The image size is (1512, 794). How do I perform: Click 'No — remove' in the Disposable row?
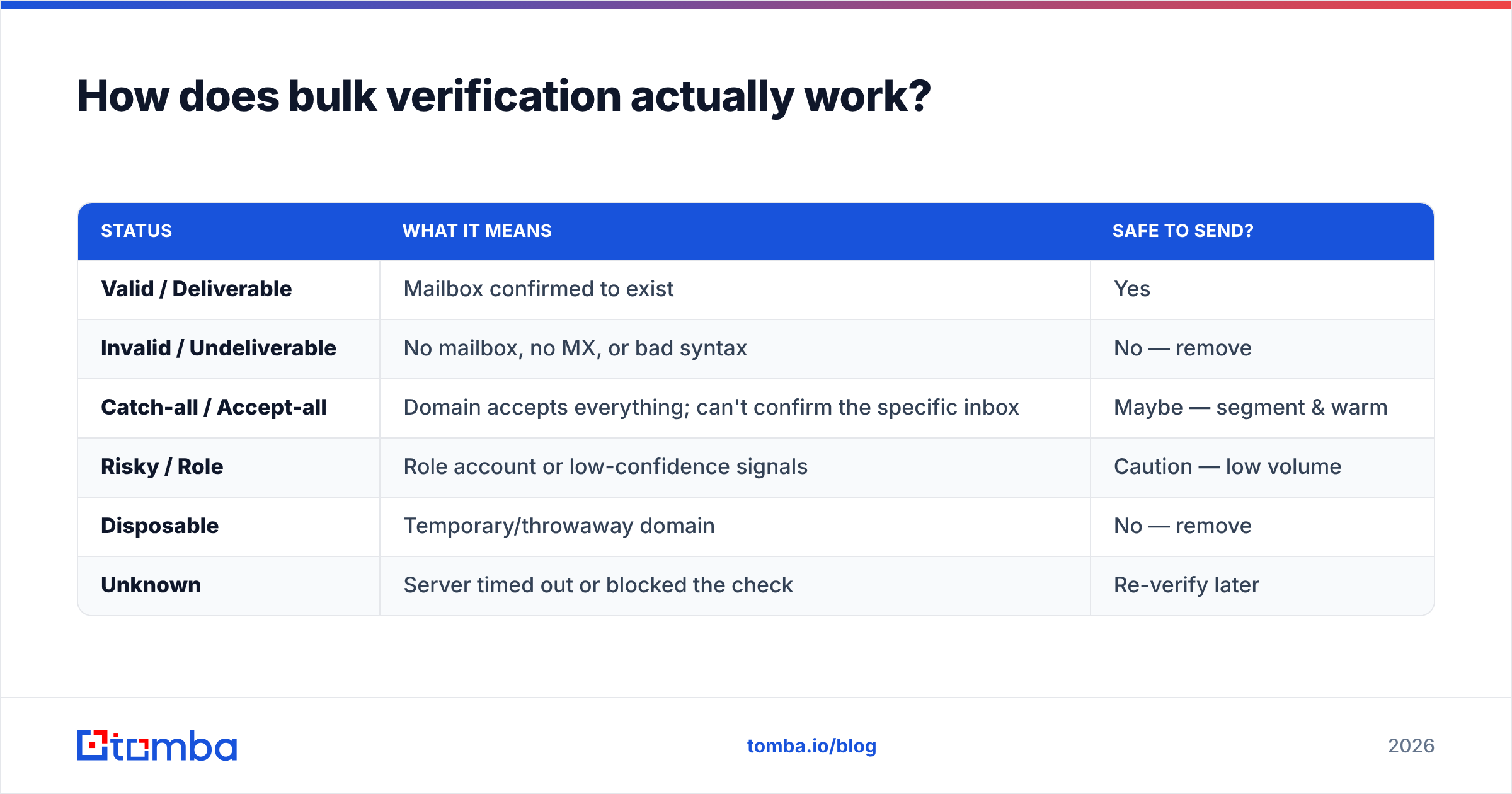click(1262, 526)
